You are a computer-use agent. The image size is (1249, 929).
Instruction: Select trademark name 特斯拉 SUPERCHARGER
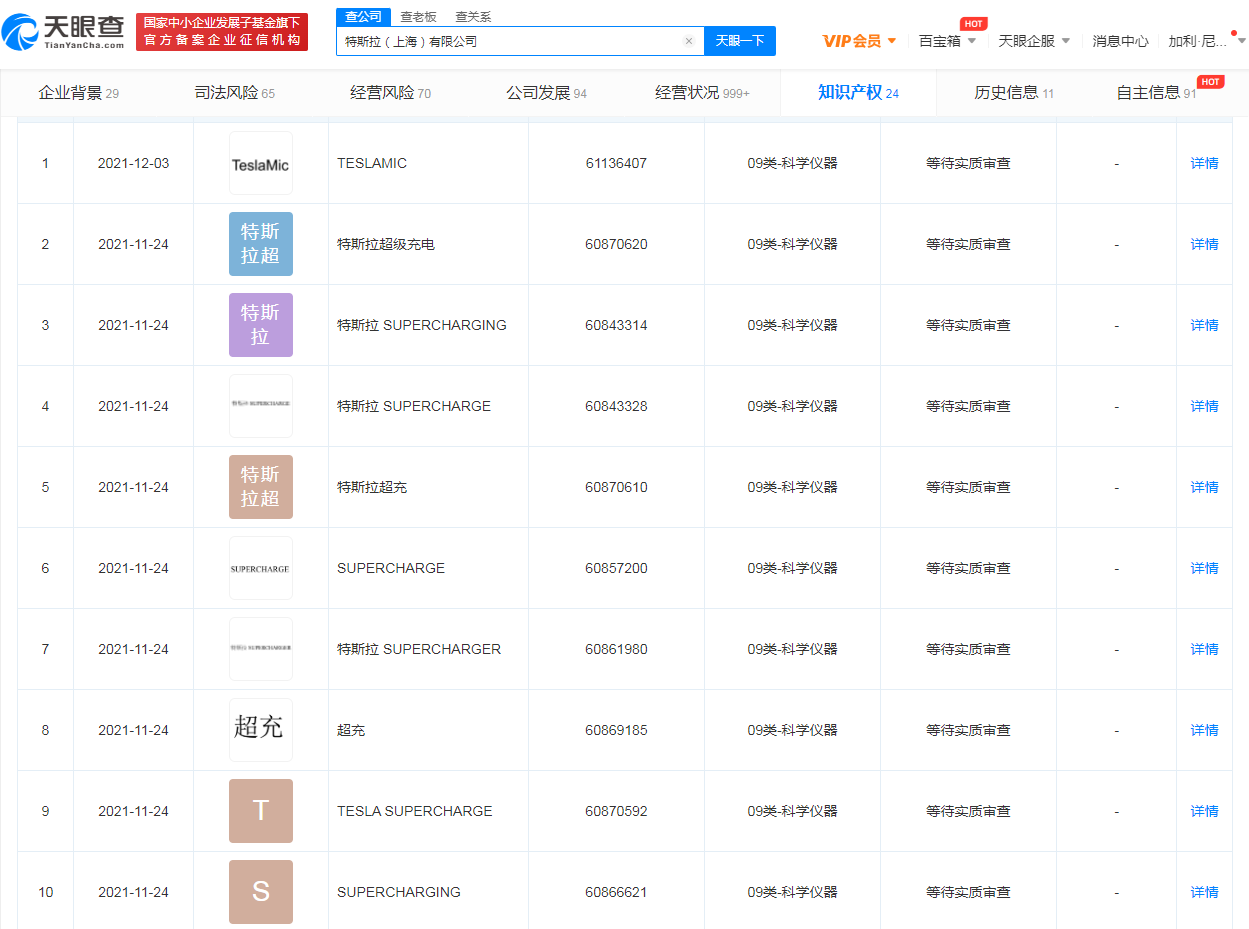tap(419, 649)
